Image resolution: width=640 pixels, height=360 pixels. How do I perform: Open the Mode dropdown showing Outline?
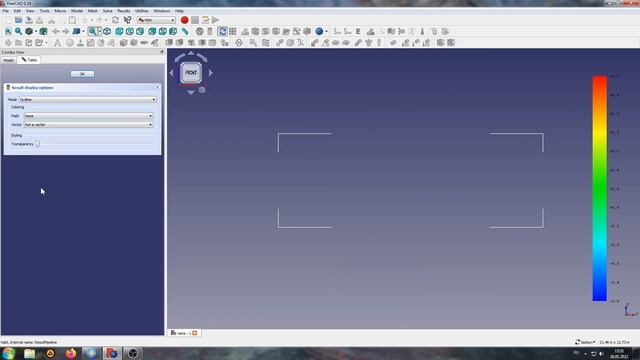click(87, 100)
